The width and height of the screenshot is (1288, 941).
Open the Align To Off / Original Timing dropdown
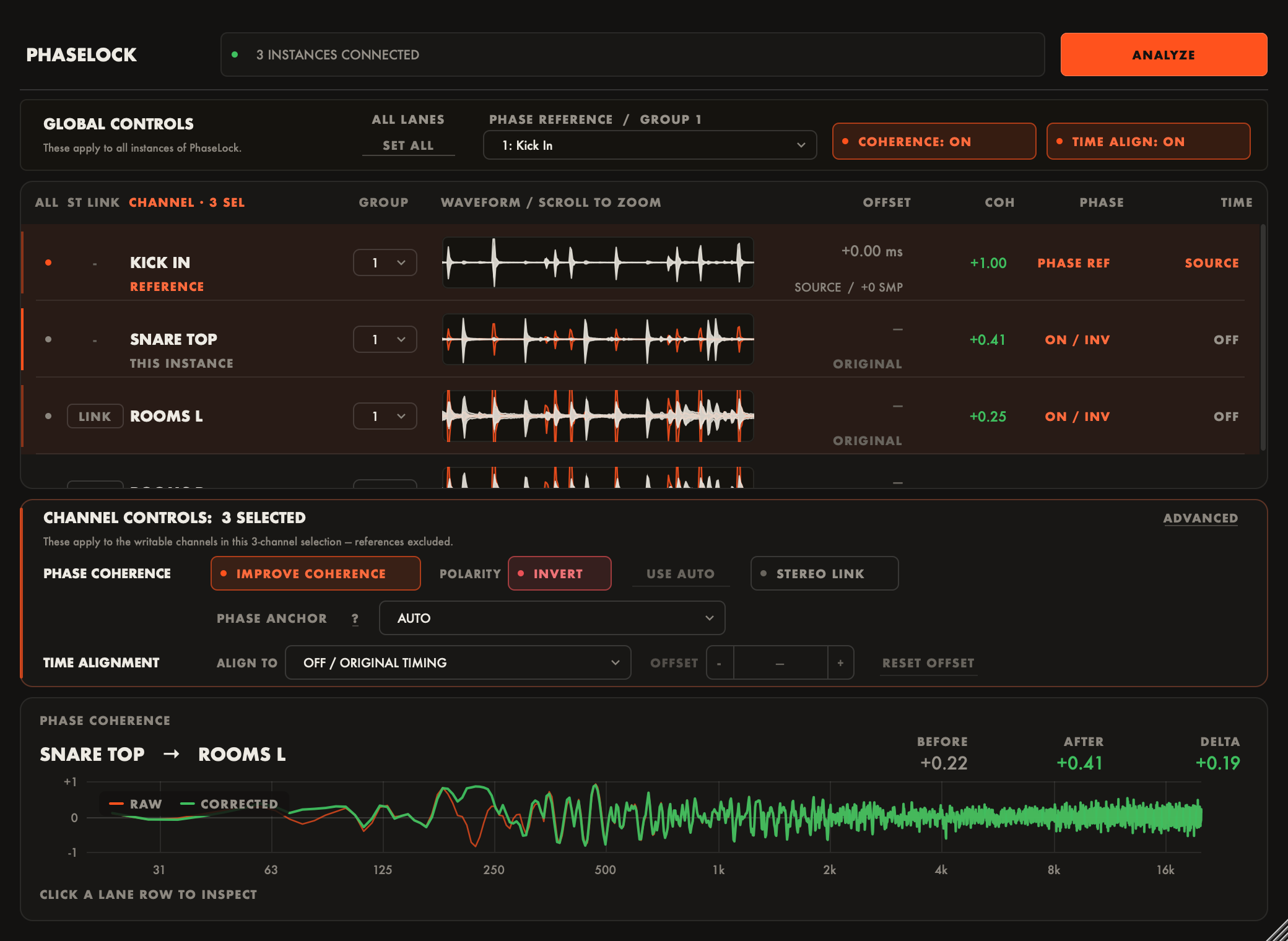tap(458, 662)
